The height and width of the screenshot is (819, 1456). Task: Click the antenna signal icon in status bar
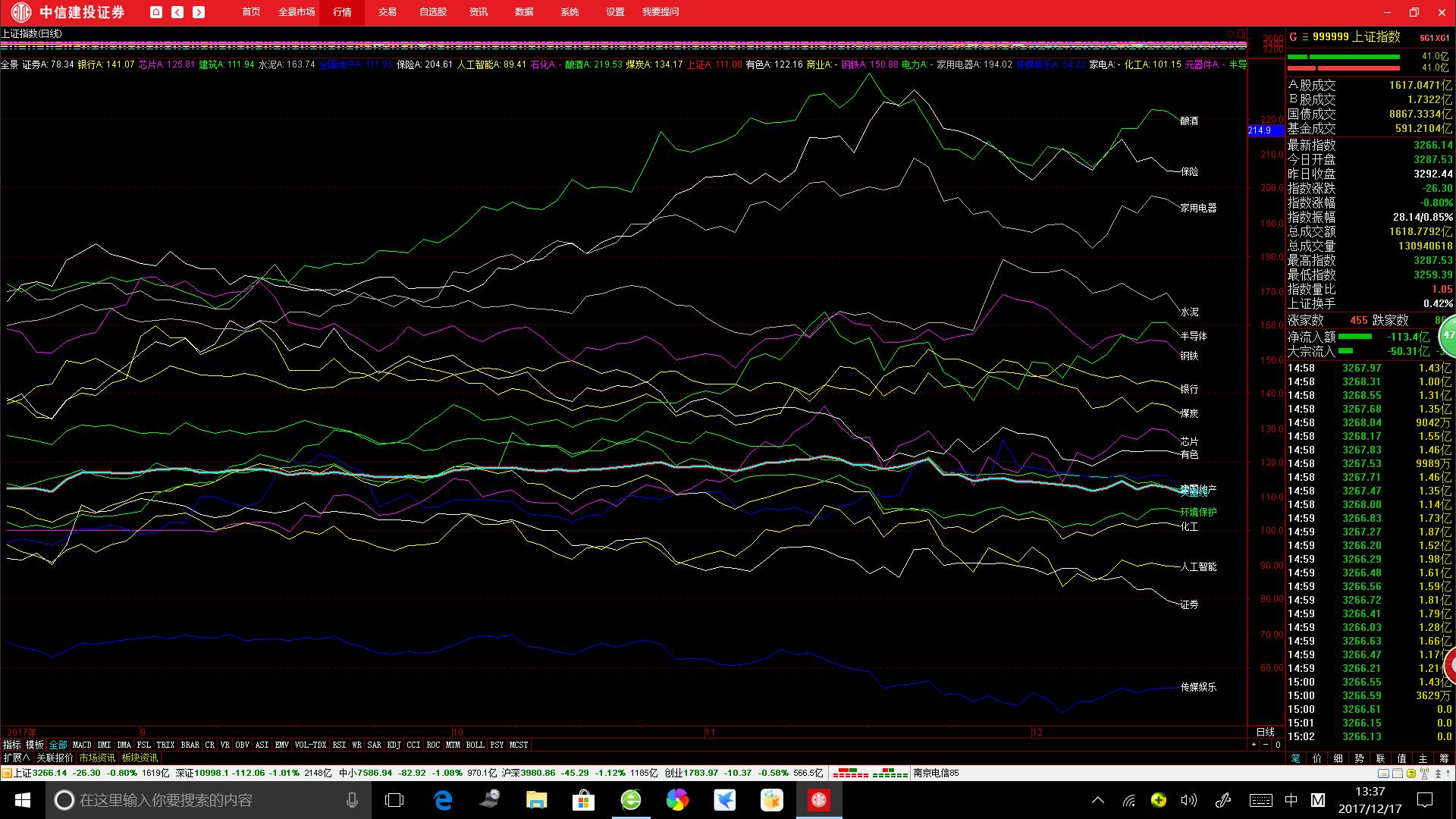(x=1424, y=773)
